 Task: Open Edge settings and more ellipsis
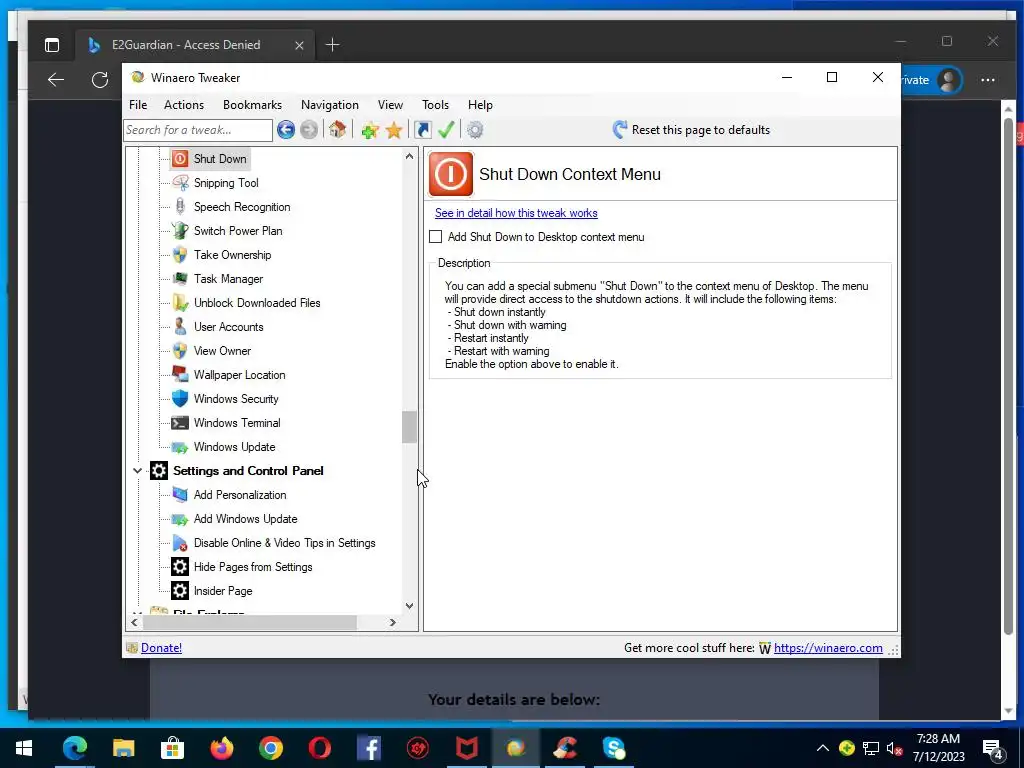[x=987, y=80]
